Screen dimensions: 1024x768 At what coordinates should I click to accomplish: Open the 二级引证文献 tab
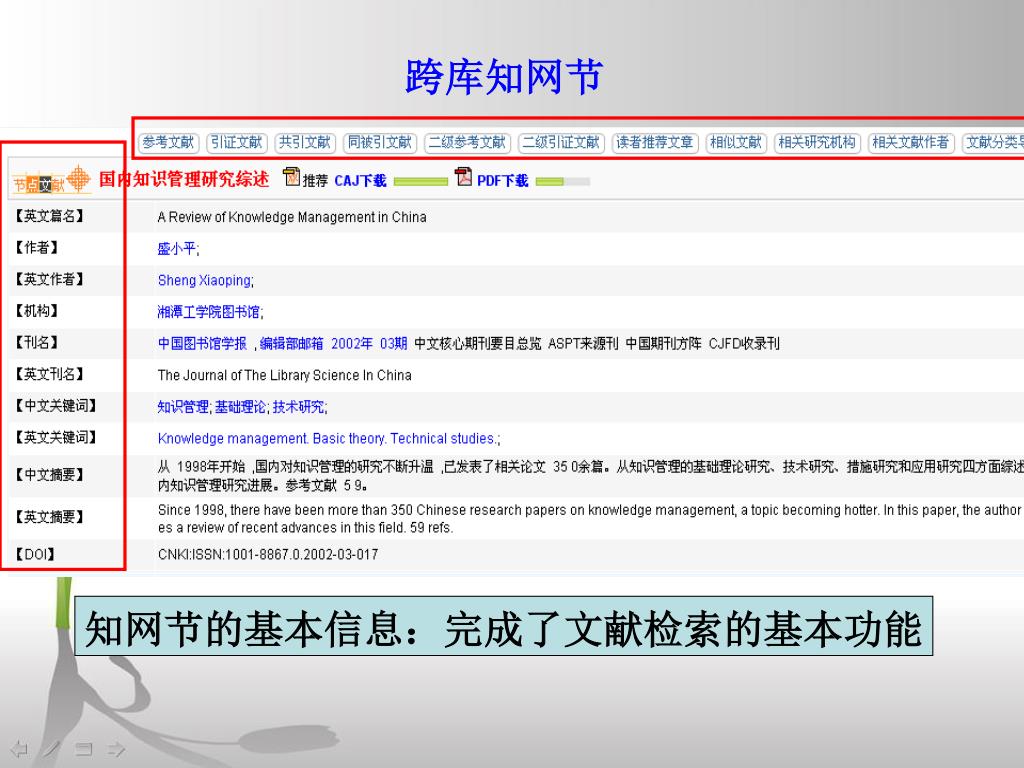tap(562, 142)
